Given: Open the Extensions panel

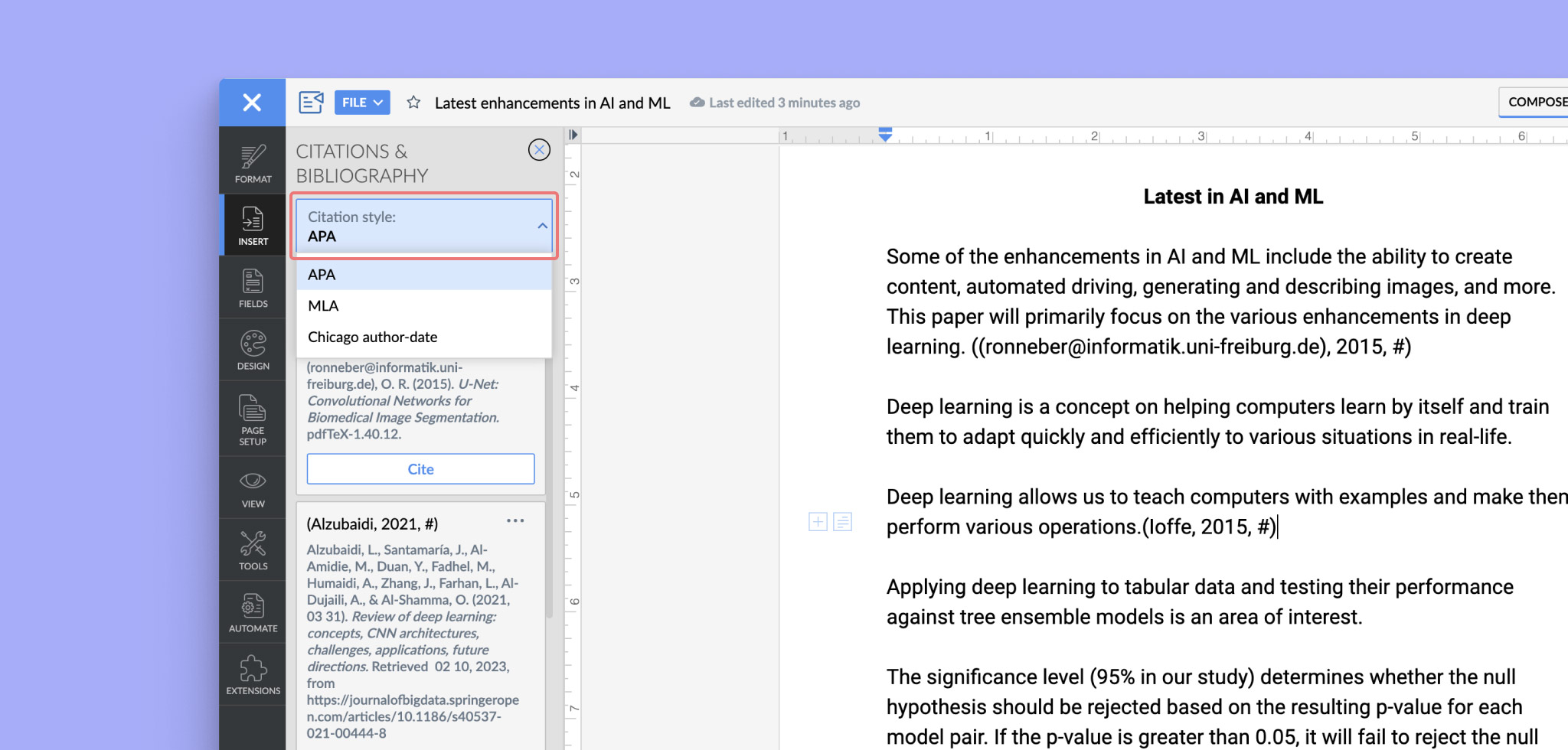Looking at the screenshot, I should [x=253, y=675].
